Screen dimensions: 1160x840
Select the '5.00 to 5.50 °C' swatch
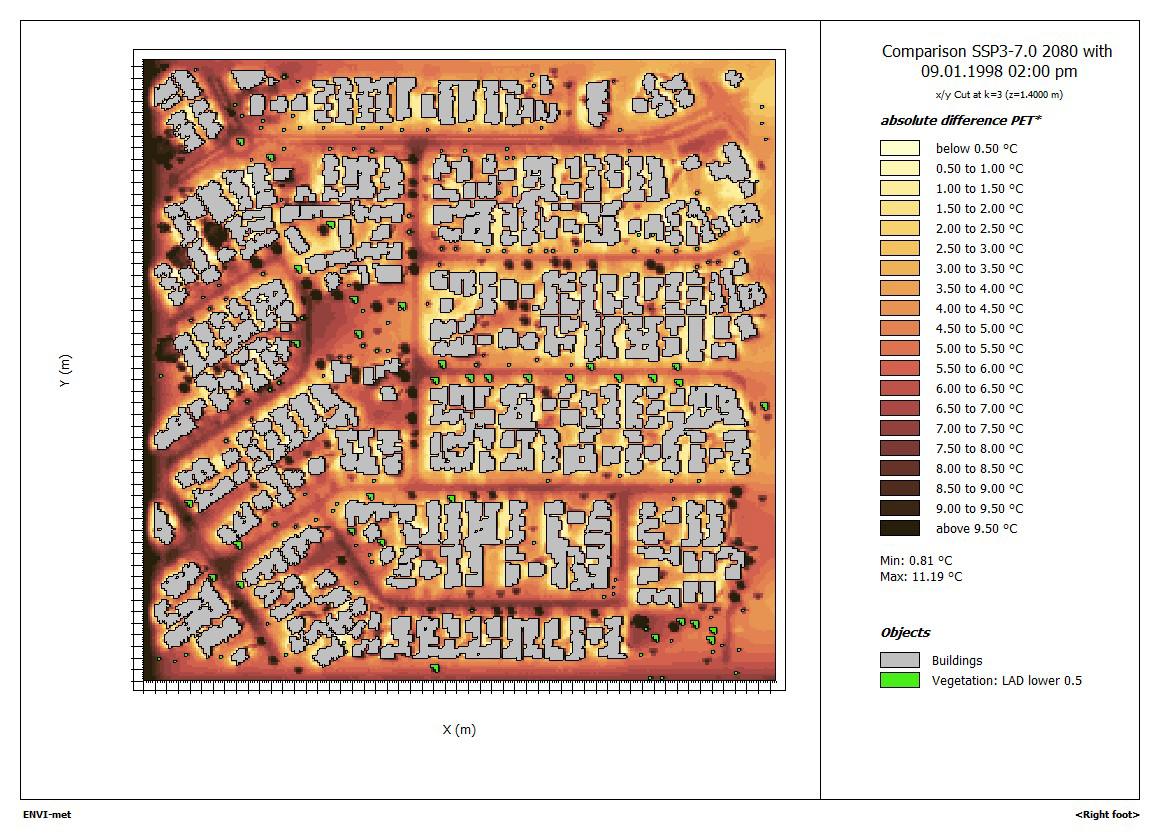point(900,348)
